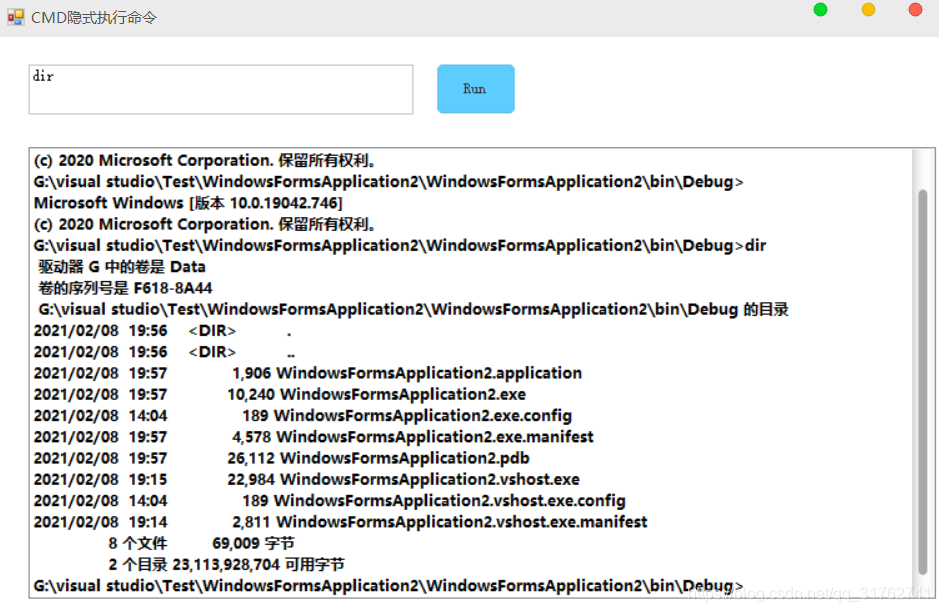Click the first '(c) 2020 Microsoft Corporation' line
Screen dimensions: 939x612
pyautogui.click(x=205, y=160)
